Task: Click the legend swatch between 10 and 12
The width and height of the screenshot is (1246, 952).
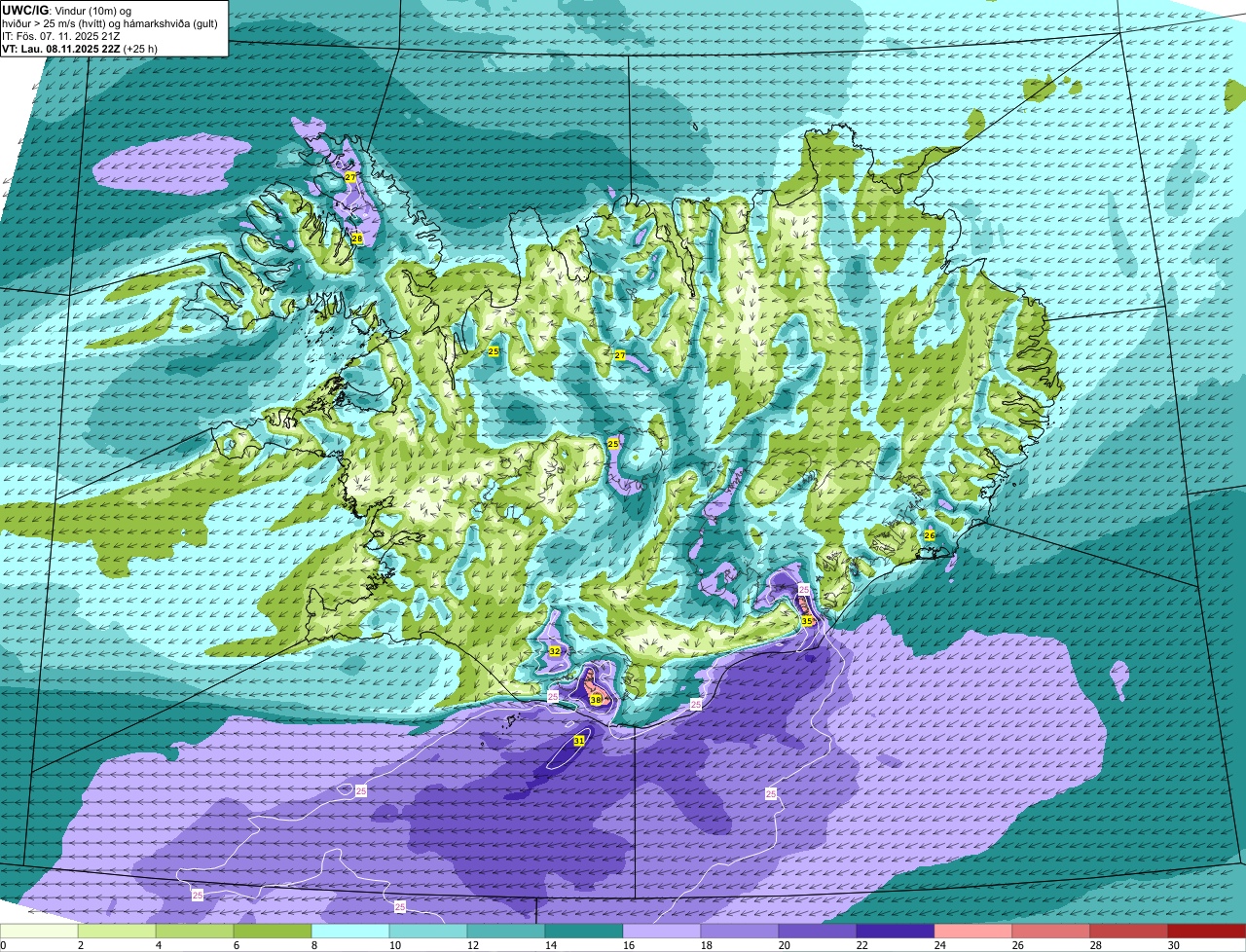Action: (429, 932)
